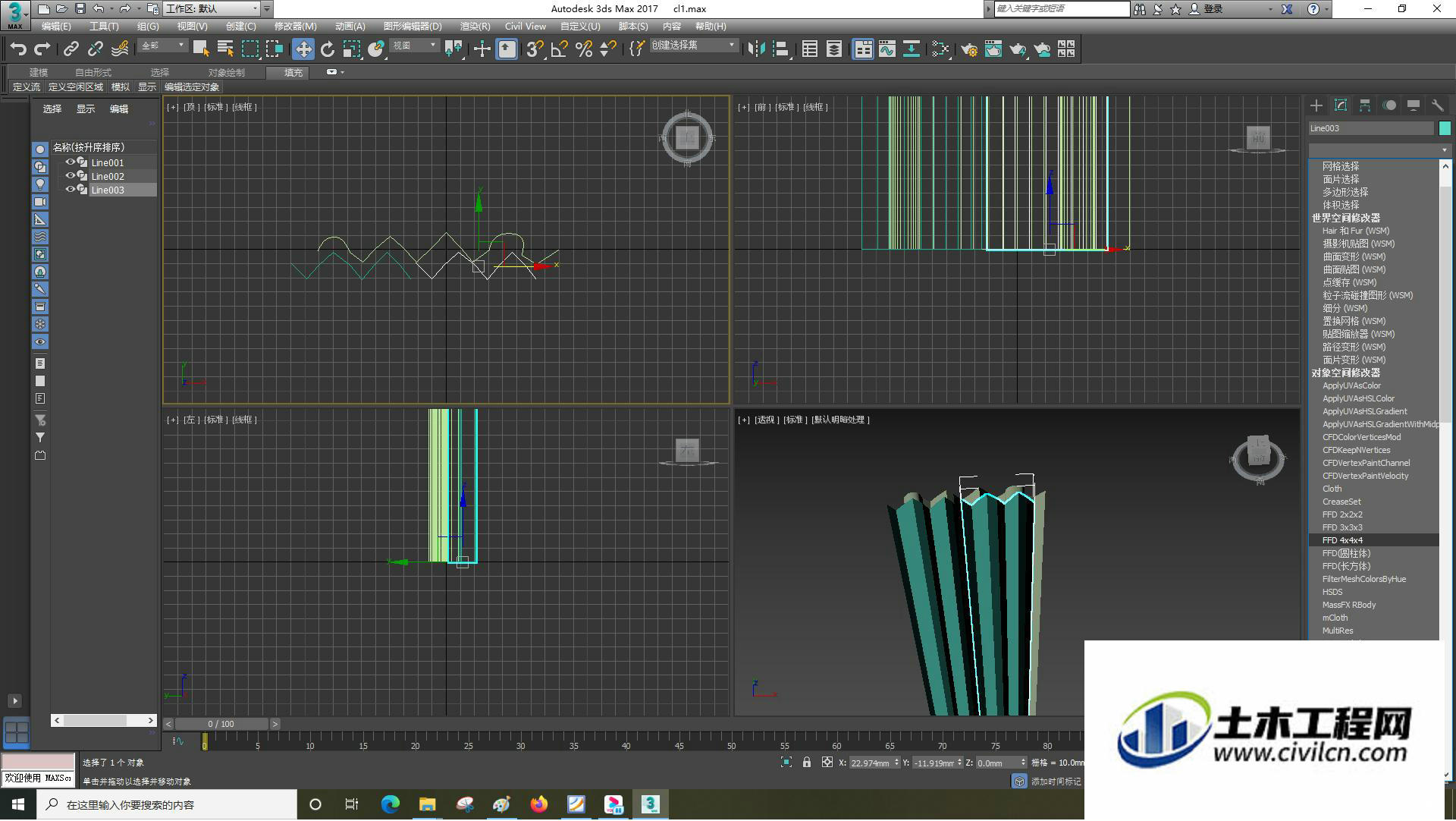This screenshot has height=821, width=1456.
Task: Open Select by Name list icon
Action: (x=225, y=49)
